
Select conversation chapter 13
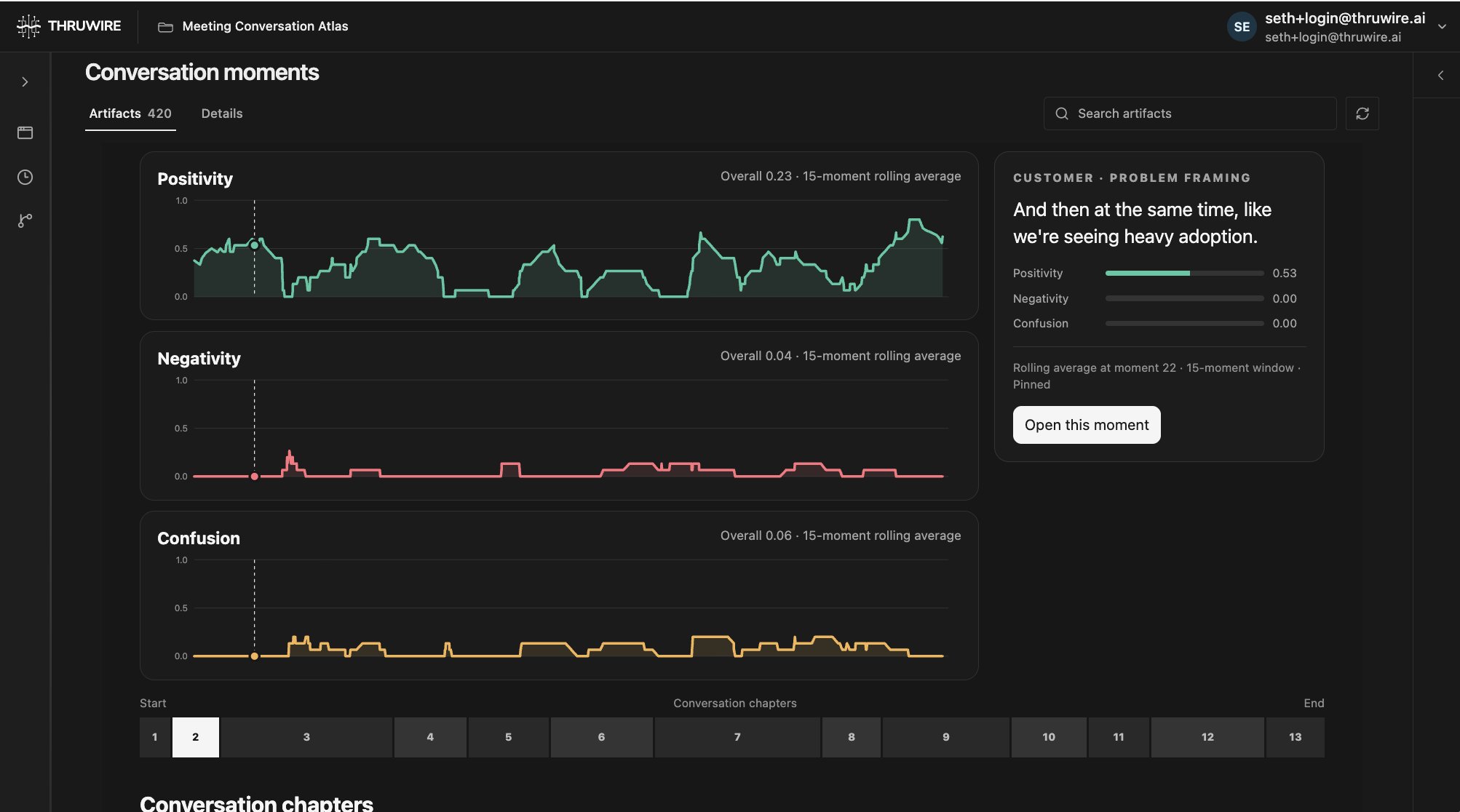click(x=1296, y=737)
